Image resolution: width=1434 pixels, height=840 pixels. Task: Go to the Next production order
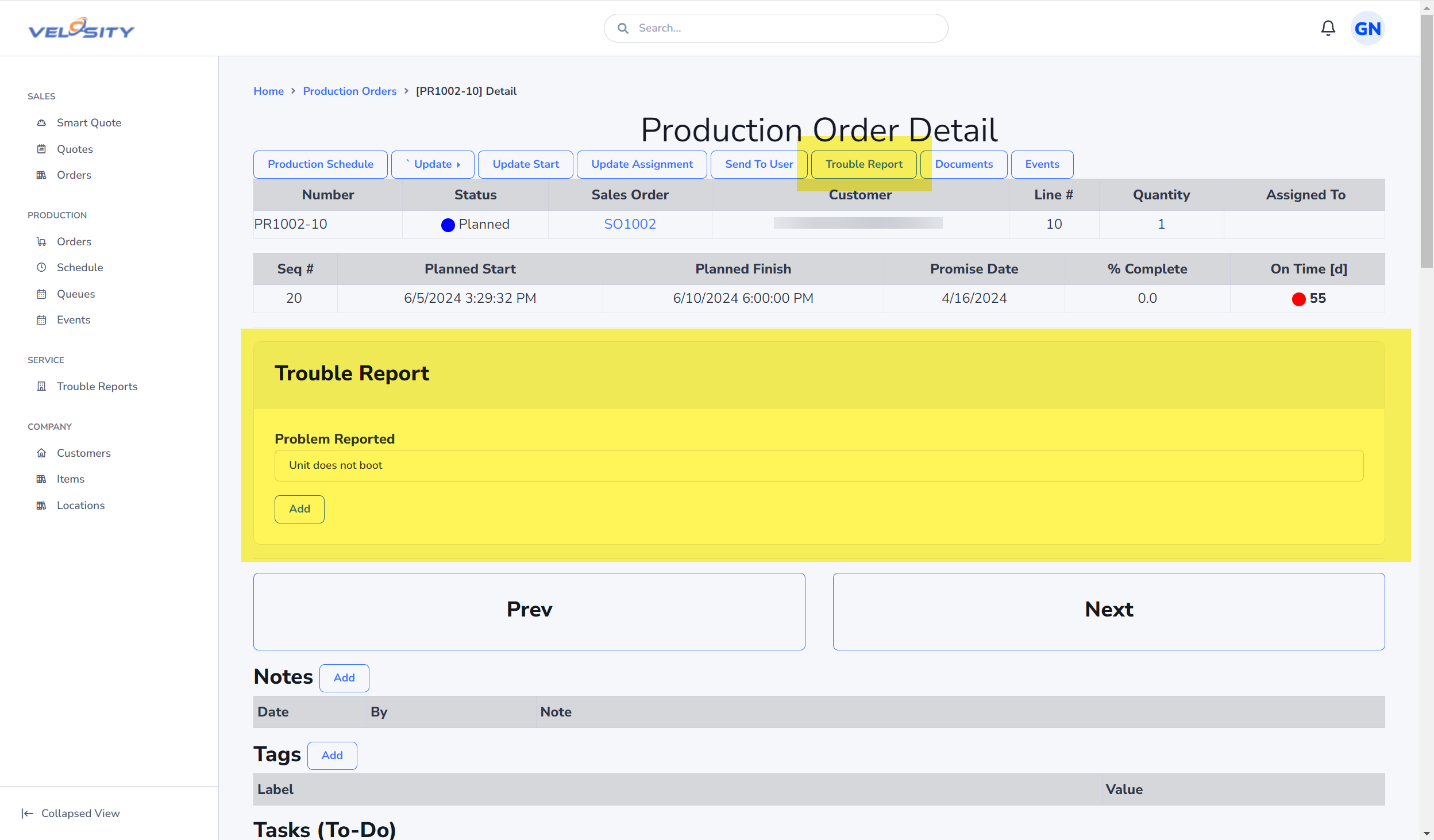coord(1109,612)
